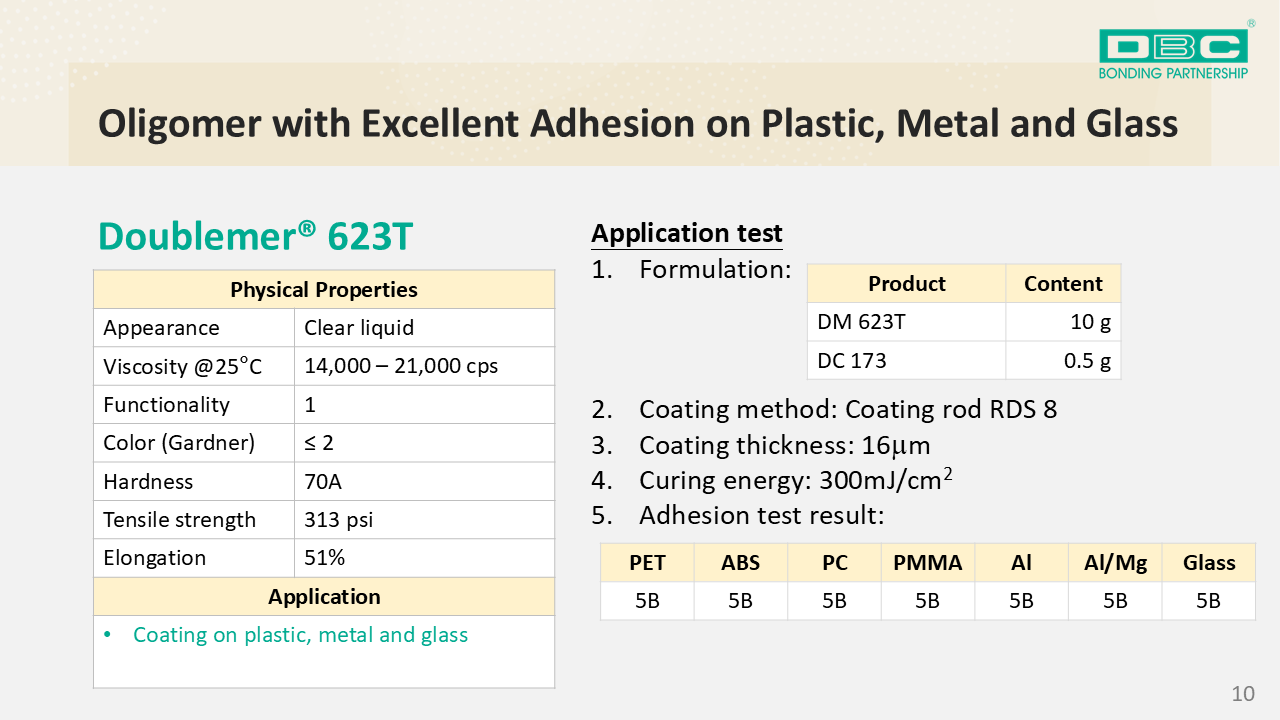The width and height of the screenshot is (1280, 720).
Task: Click the Application header in properties table
Action: point(324,597)
